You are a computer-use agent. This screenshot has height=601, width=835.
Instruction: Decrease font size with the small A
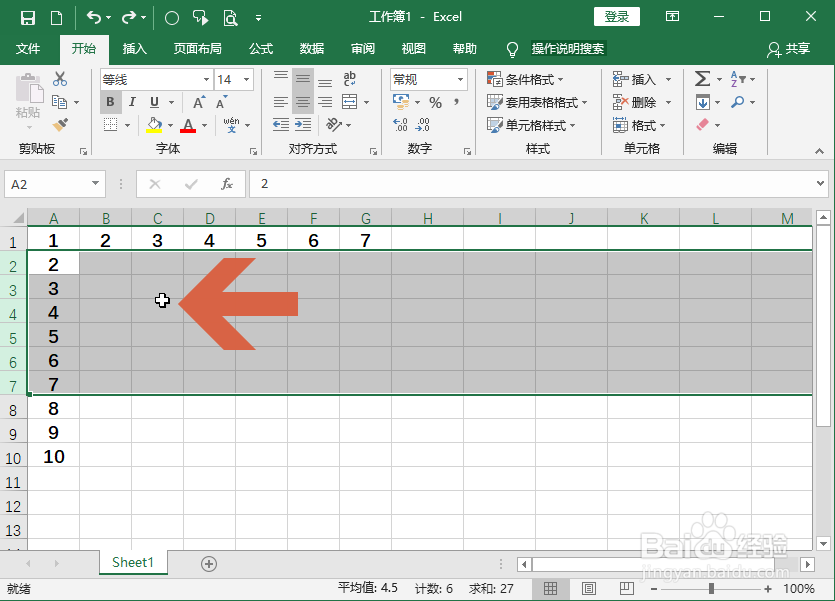[x=221, y=102]
